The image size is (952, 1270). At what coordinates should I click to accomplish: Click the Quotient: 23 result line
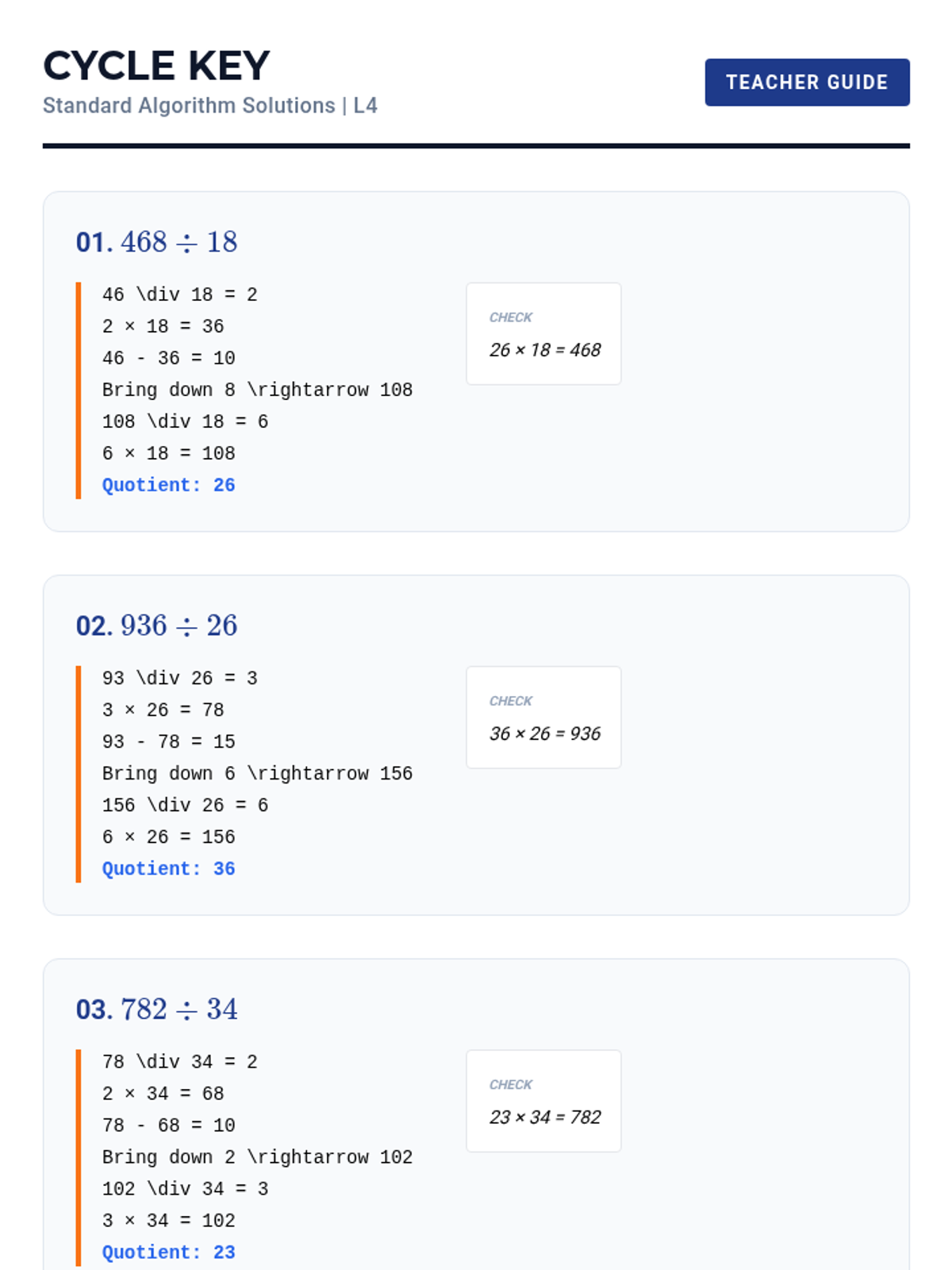coord(168,1252)
